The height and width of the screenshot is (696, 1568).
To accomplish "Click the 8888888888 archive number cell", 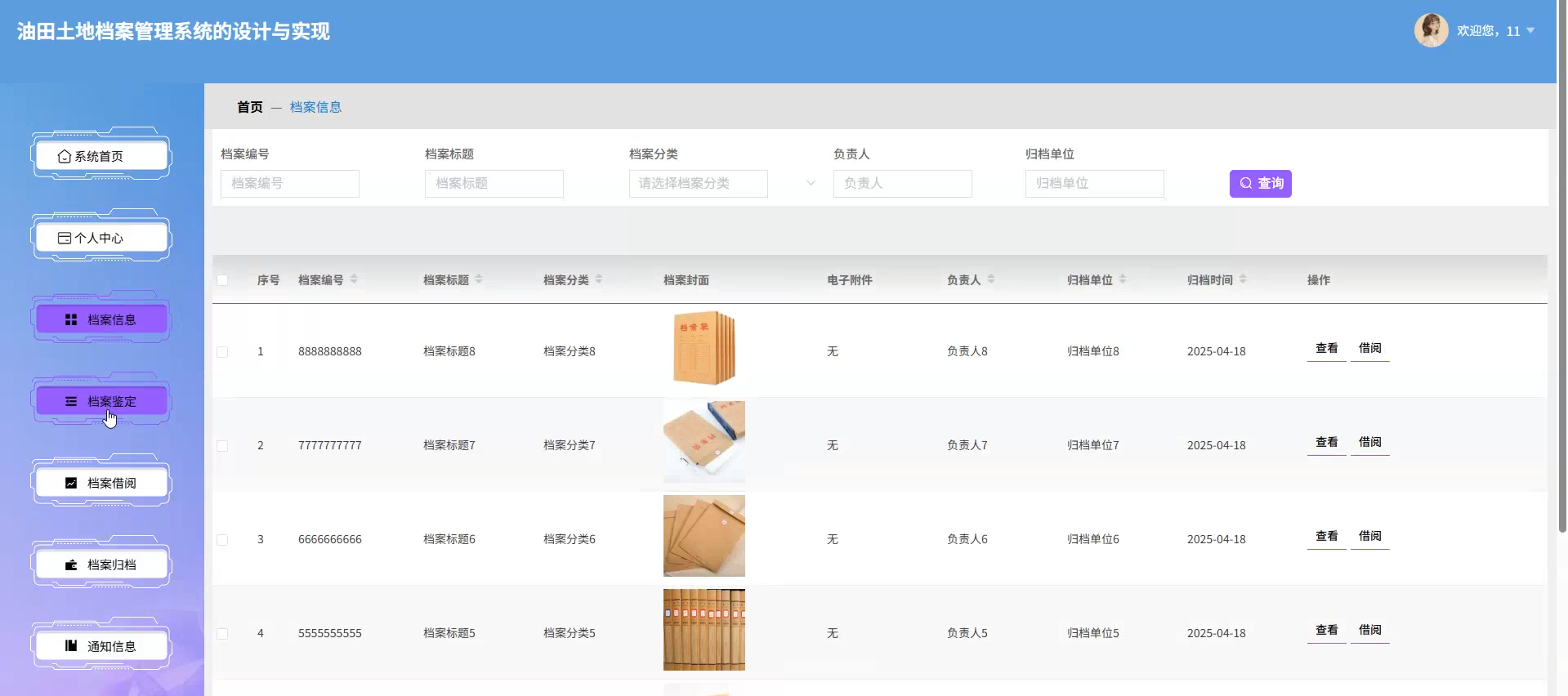I will [330, 352].
